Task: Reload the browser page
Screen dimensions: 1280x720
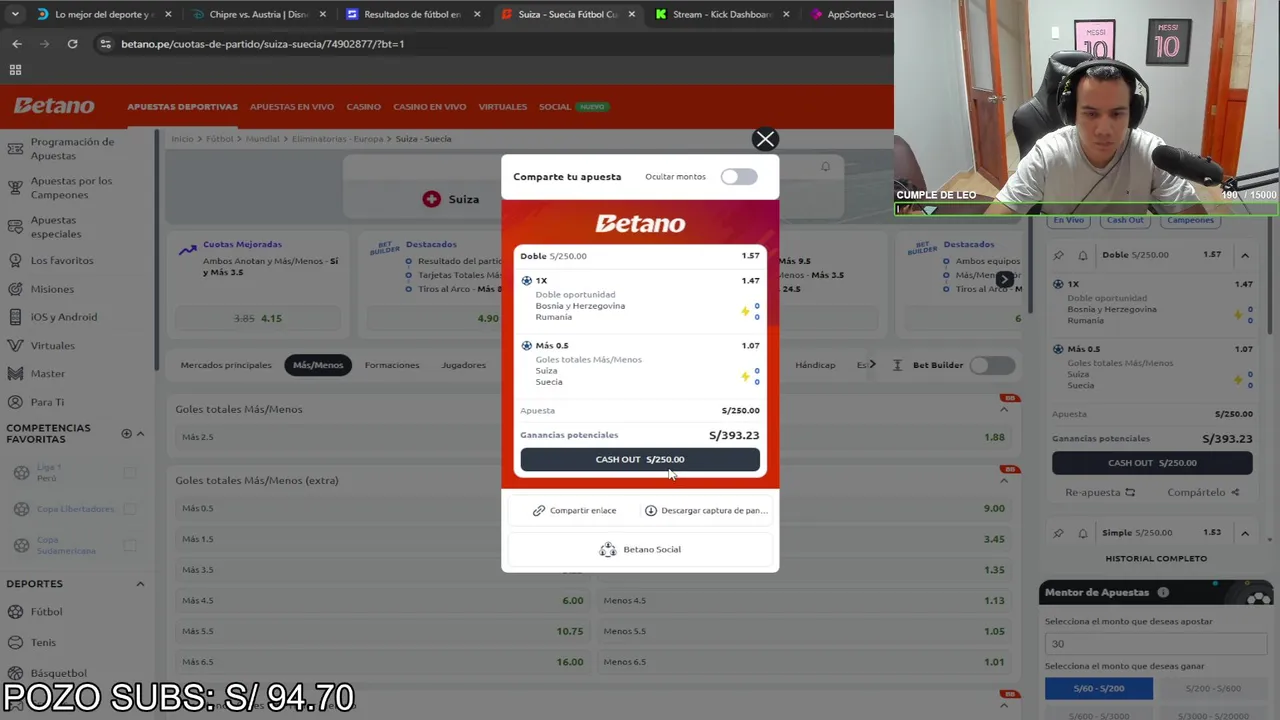Action: [x=72, y=44]
